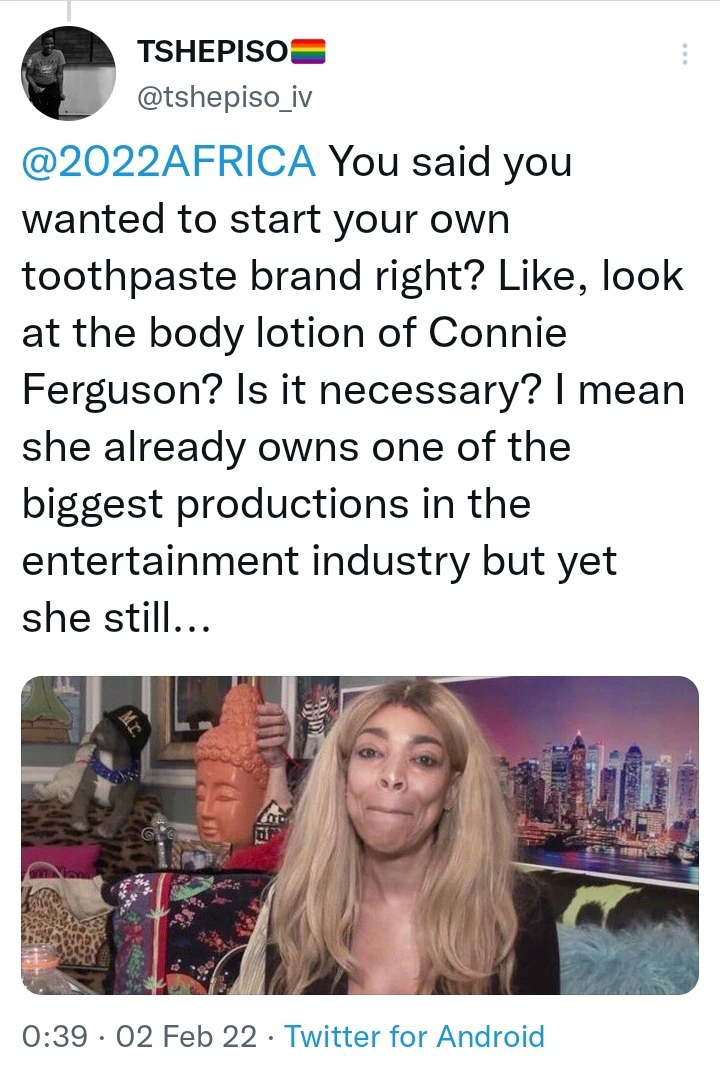Click the 02 Feb 22 date

click(x=186, y=1036)
